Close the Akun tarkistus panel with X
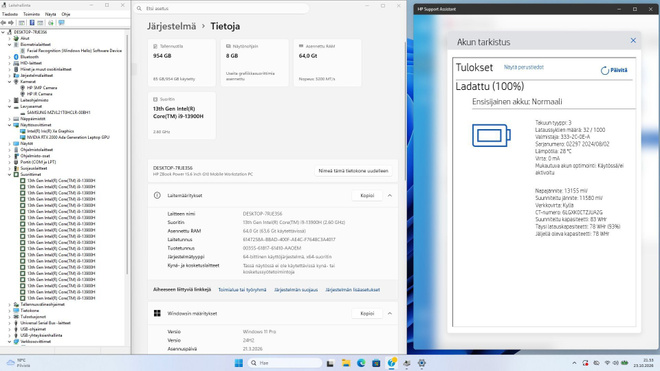 (633, 40)
